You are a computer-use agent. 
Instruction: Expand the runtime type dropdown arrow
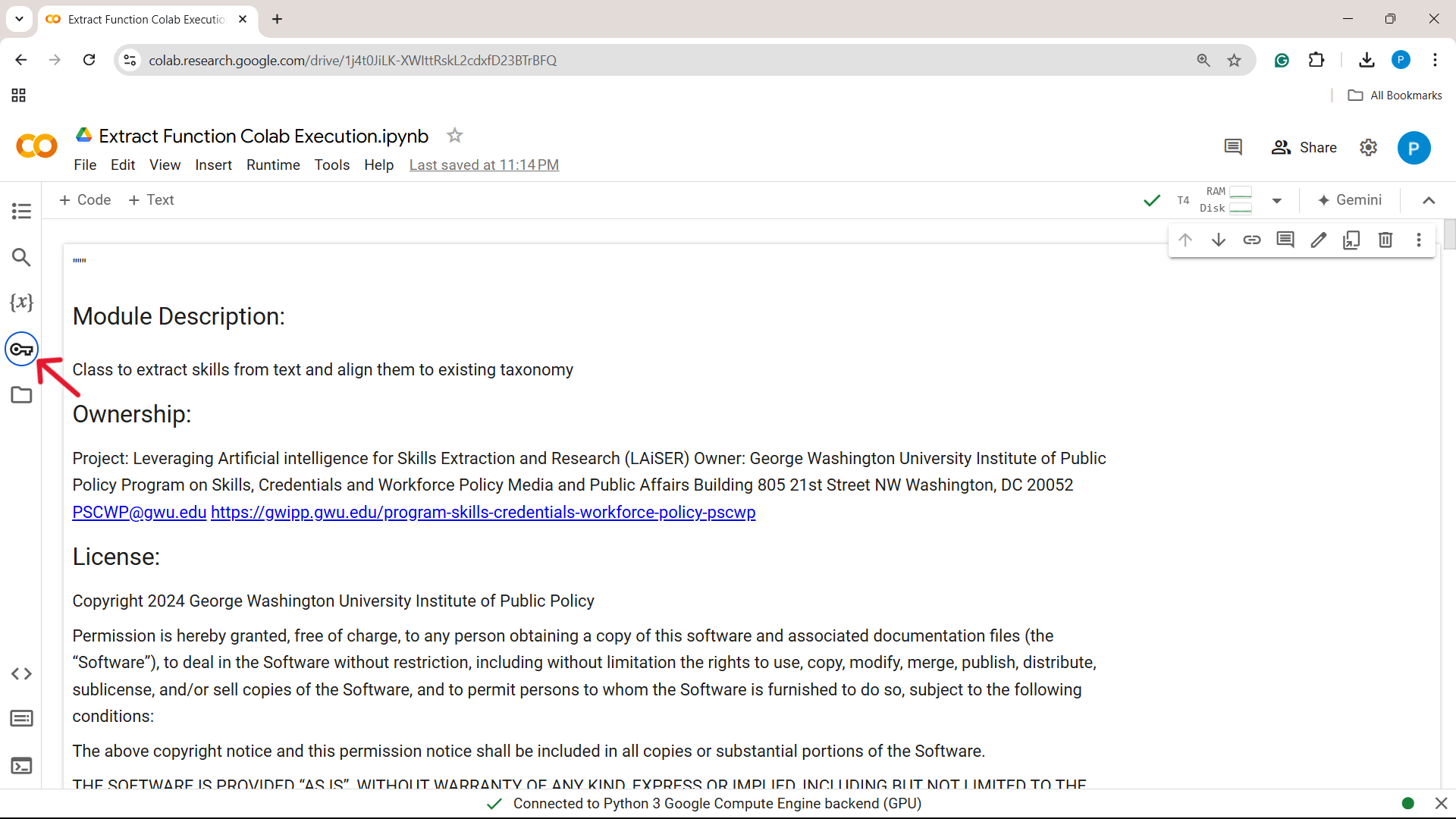pyautogui.click(x=1277, y=200)
